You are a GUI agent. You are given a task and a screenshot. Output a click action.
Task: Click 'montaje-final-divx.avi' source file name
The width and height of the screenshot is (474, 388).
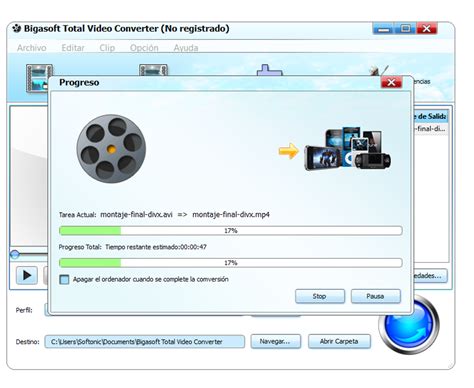tap(136, 214)
